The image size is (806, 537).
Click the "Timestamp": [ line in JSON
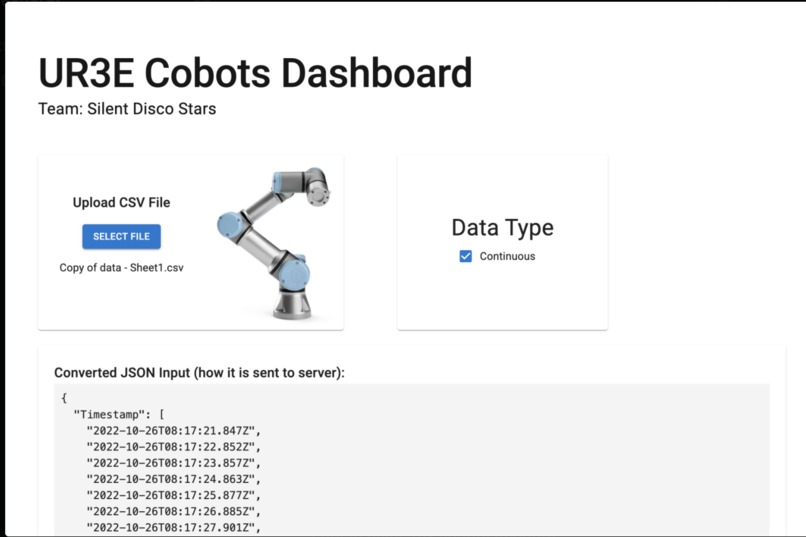(119, 414)
